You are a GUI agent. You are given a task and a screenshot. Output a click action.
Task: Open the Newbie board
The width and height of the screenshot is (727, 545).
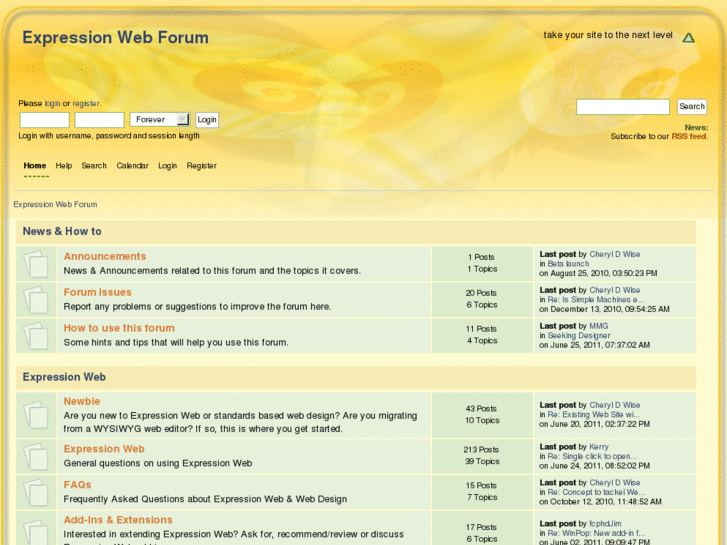click(x=82, y=401)
